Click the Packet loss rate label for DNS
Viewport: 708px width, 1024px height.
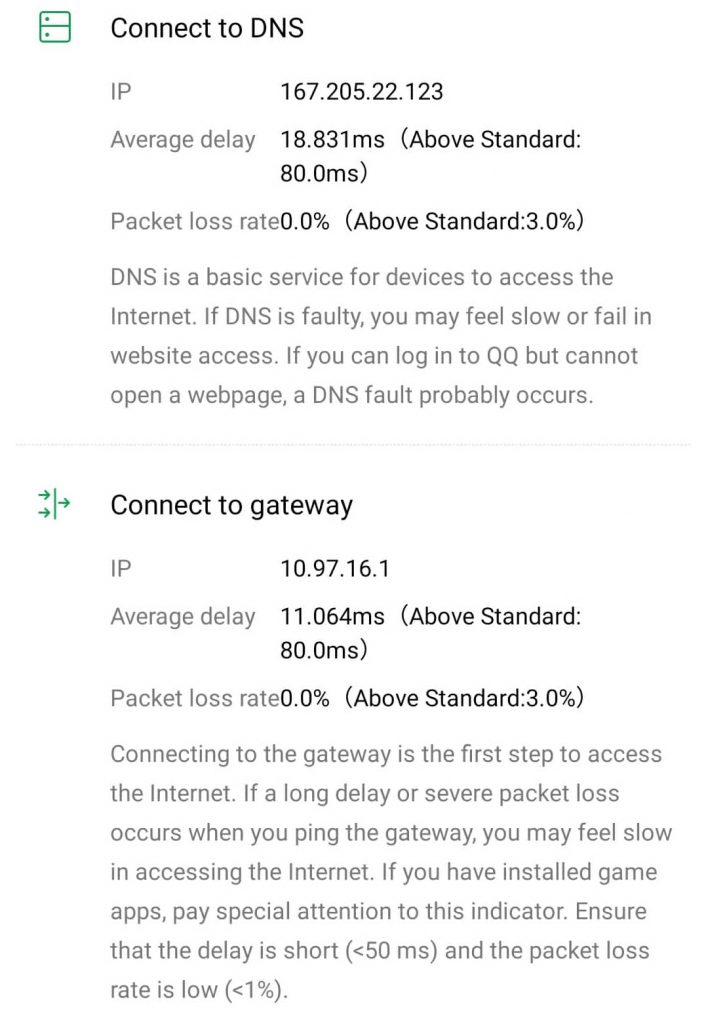coord(194,221)
